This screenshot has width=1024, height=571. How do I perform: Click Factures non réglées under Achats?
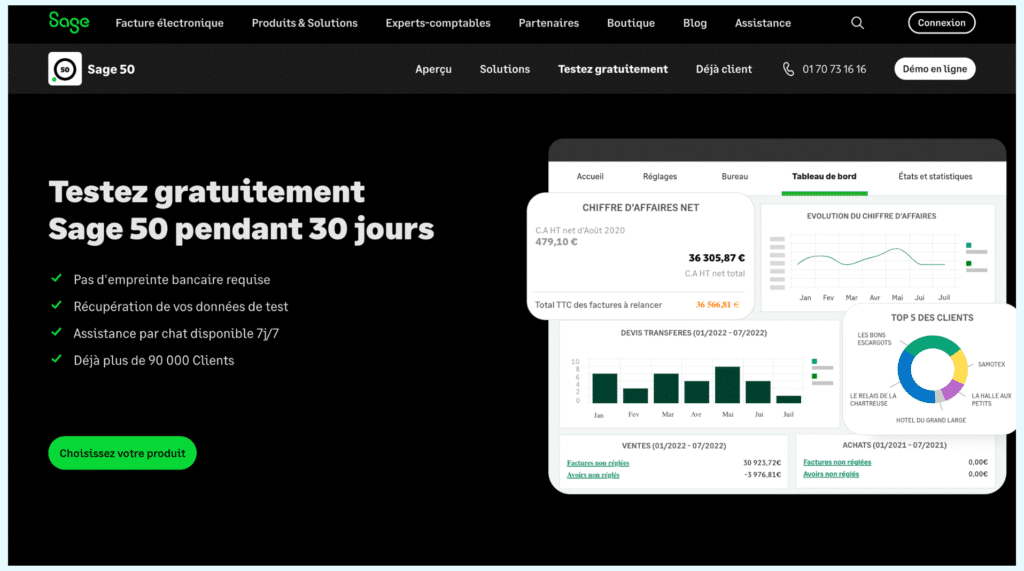tap(837, 462)
